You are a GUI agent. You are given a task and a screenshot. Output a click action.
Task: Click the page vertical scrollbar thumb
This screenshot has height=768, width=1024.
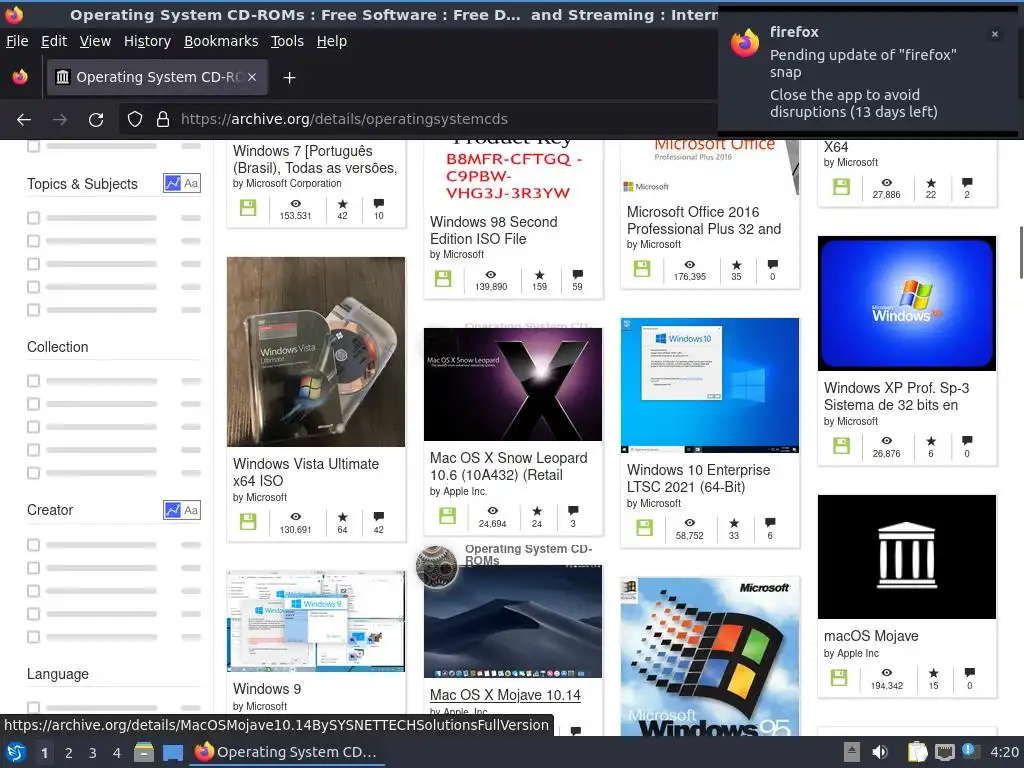pyautogui.click(x=1020, y=253)
